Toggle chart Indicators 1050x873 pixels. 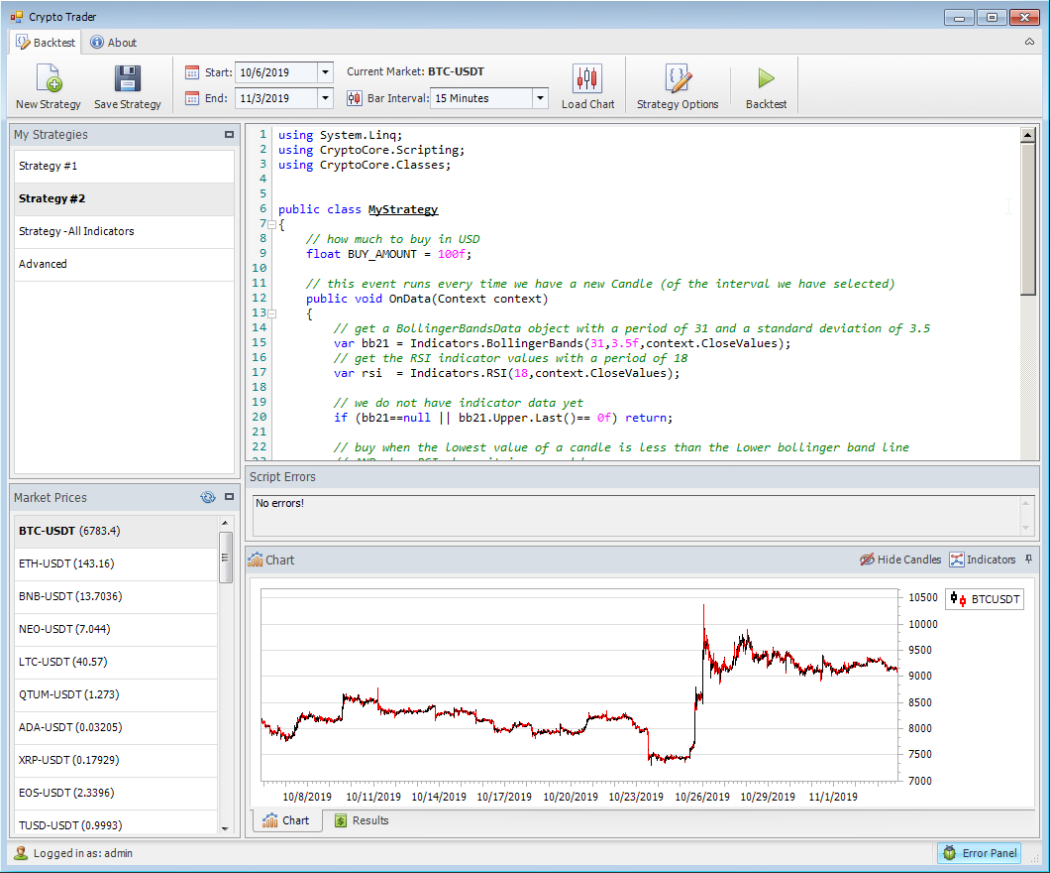[x=982, y=560]
